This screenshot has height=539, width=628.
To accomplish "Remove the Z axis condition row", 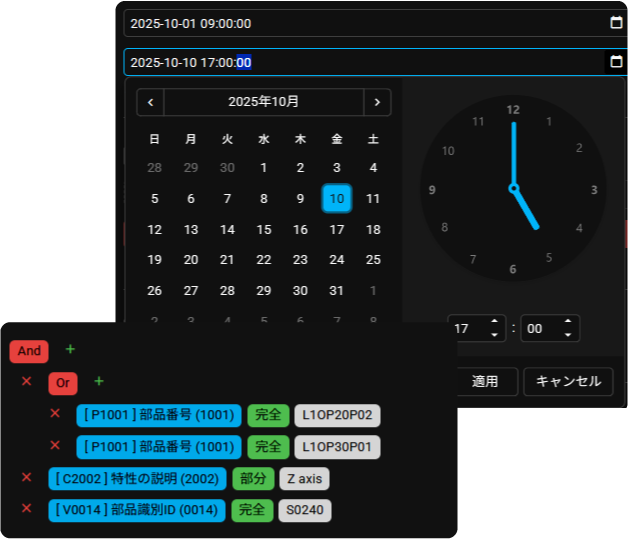I will coord(27,478).
